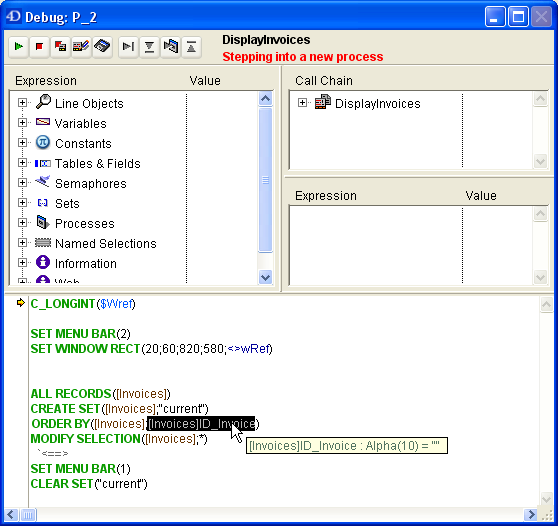This screenshot has width=558, height=526.
Task: Click the Step Over toolbar button
Action: 128,47
